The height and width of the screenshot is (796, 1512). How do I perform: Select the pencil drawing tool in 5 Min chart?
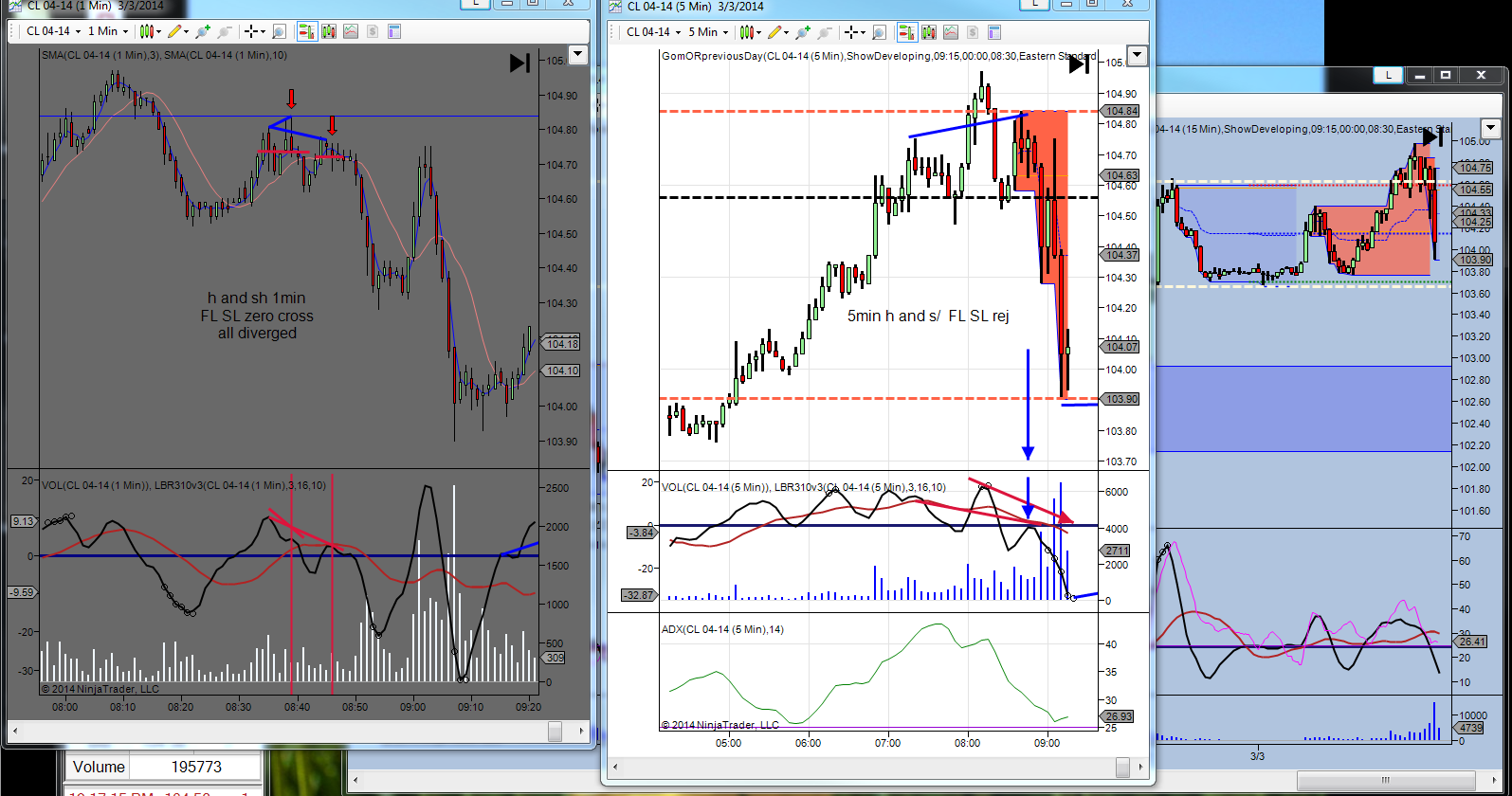pyautogui.click(x=774, y=32)
